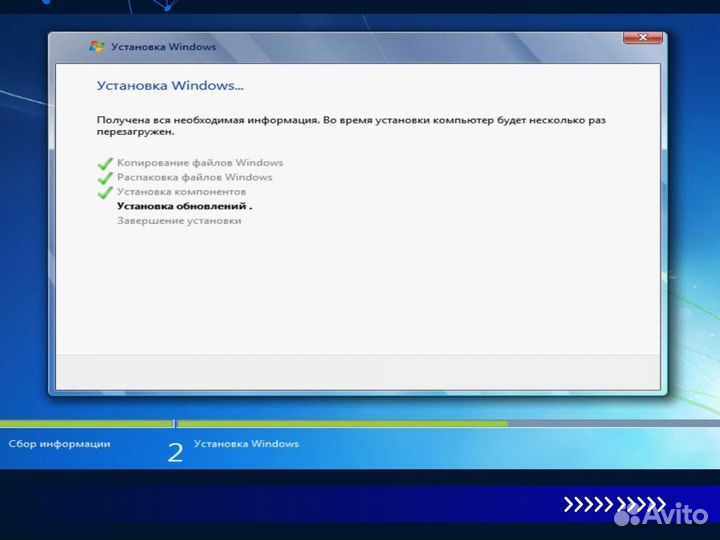The width and height of the screenshot is (720, 540).
Task: Select the 'Установка компонентов' step text
Action: 181,191
